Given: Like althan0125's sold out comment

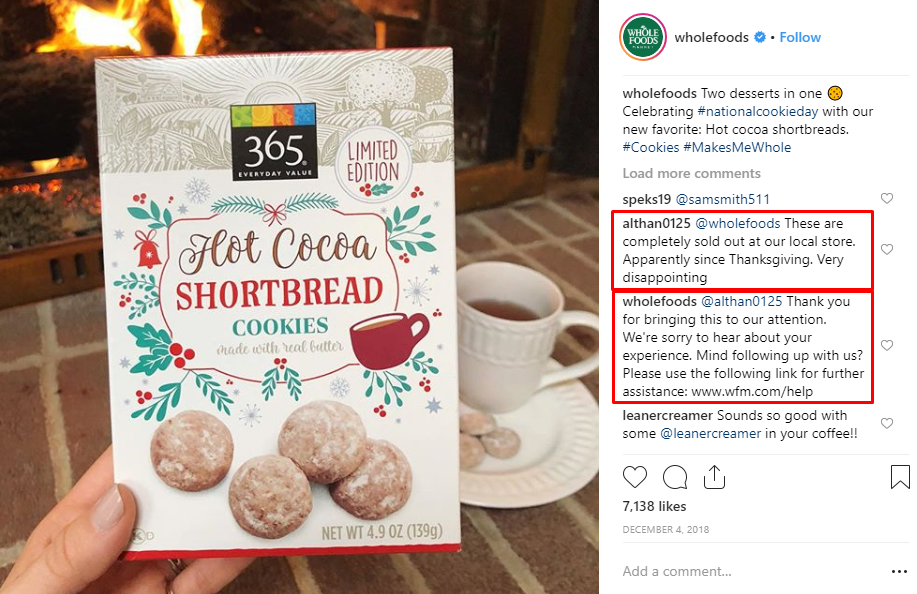Looking at the screenshot, I should (x=887, y=250).
